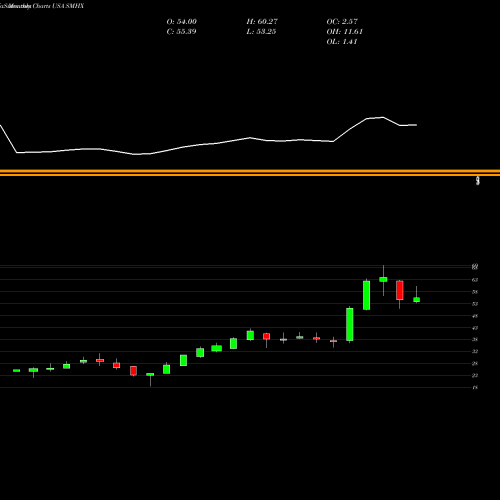This screenshot has width=500, height=500.
Task: Click the OC: 2.57 reading
Action: click(x=342, y=22)
